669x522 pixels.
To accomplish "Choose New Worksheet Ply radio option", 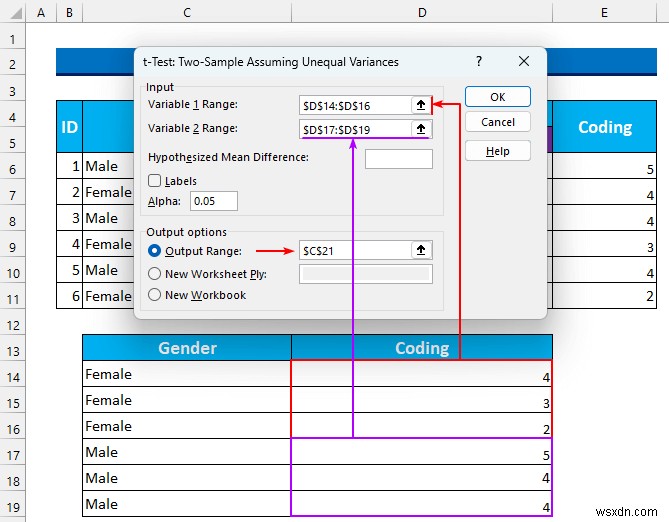I will (154, 274).
